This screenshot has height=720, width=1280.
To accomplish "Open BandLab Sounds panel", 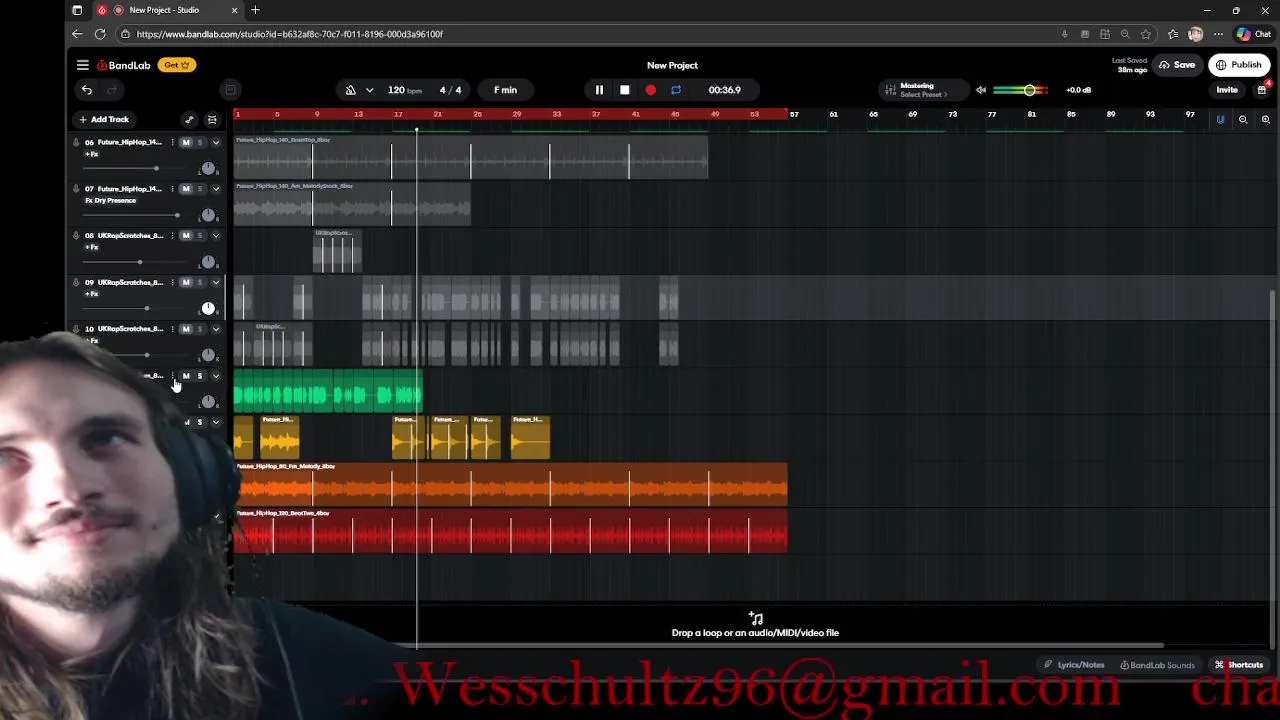I will click(1157, 665).
